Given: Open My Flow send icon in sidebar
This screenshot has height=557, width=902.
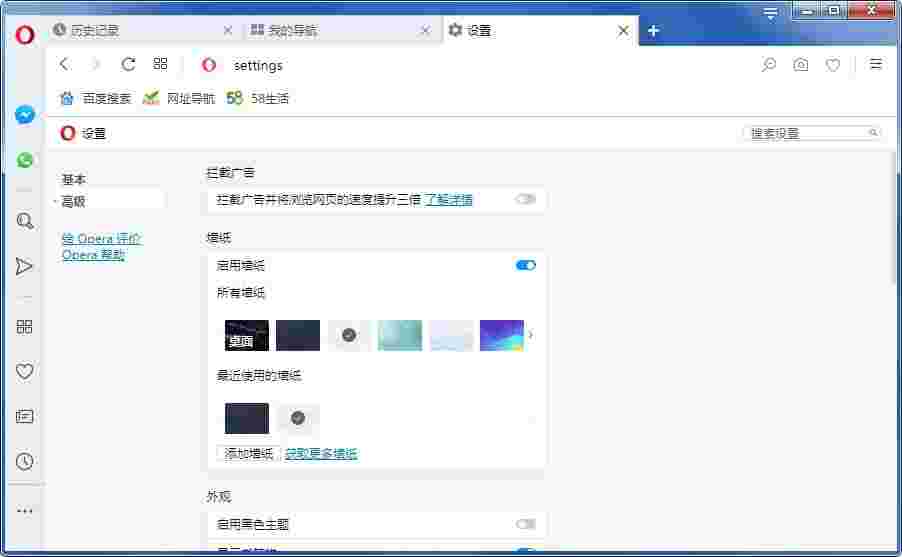Looking at the screenshot, I should (x=24, y=266).
